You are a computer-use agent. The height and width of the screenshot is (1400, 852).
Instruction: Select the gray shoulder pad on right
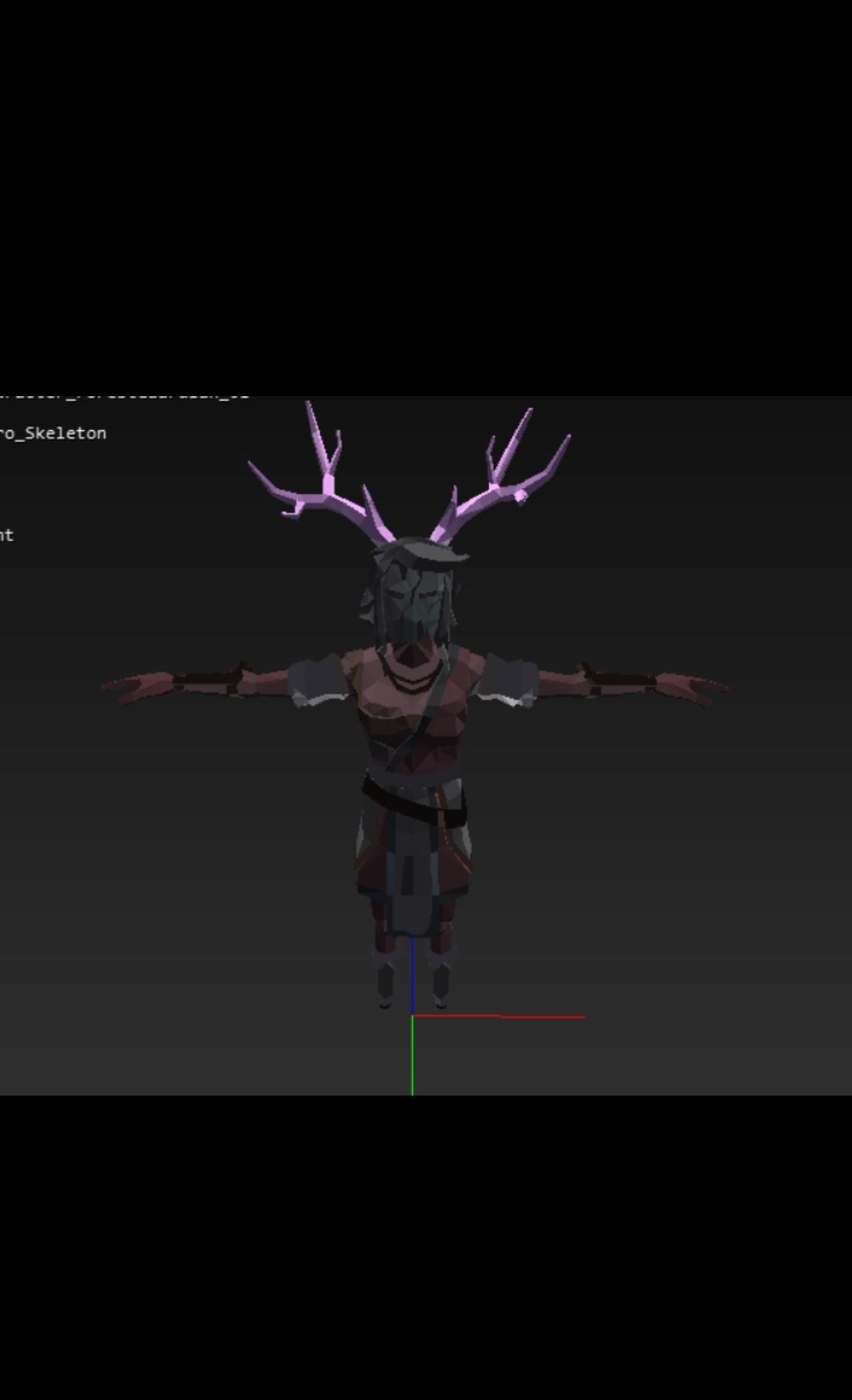pos(506,682)
